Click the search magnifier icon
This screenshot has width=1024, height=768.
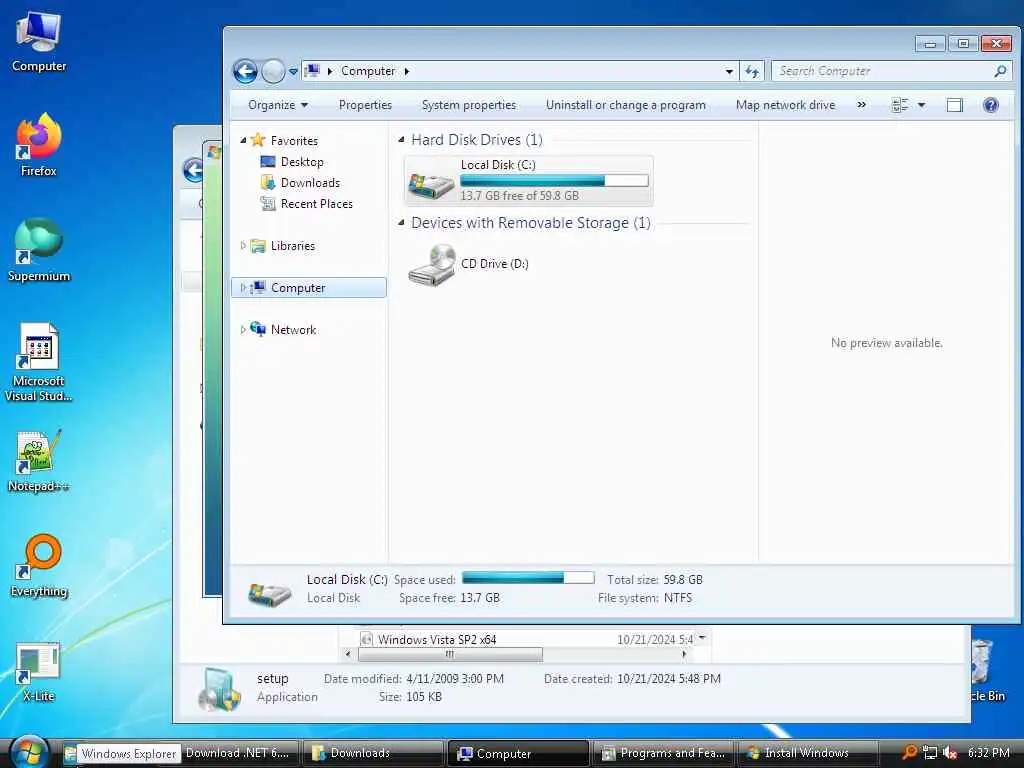tap(1000, 71)
